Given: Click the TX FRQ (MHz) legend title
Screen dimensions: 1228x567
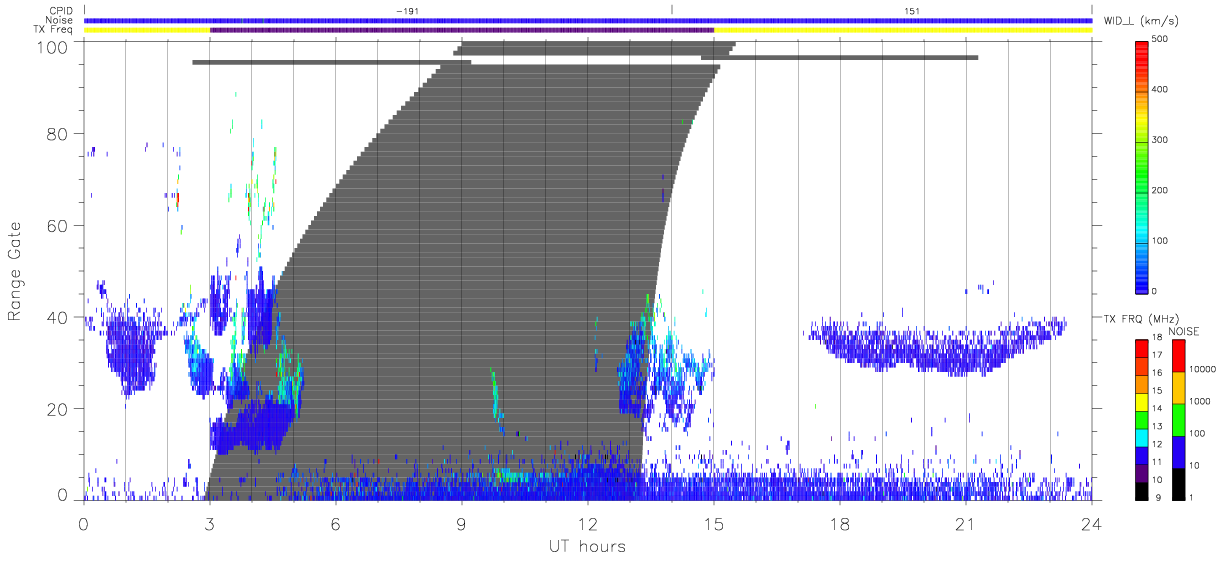Looking at the screenshot, I should pyautogui.click(x=1139, y=319).
